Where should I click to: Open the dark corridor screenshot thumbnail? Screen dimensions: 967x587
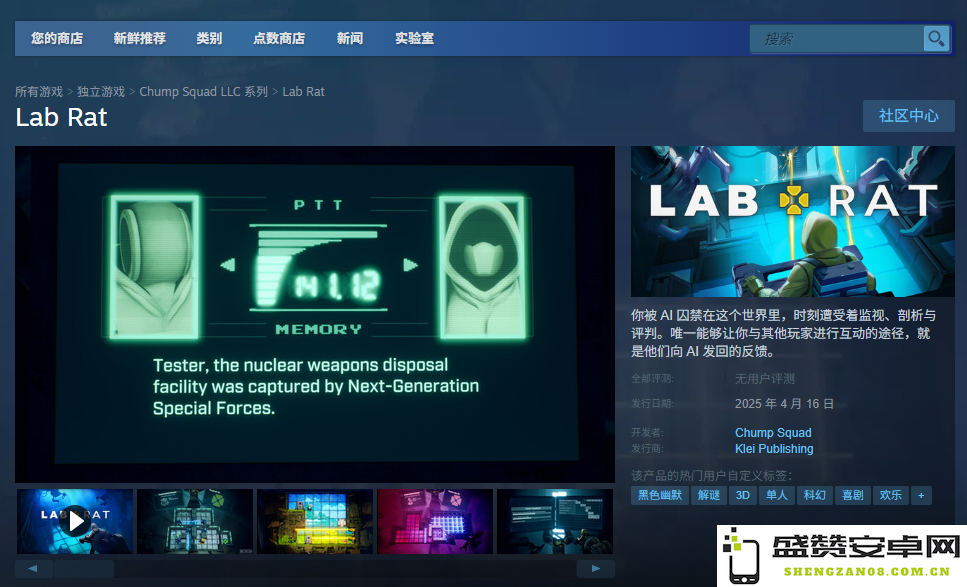point(555,521)
